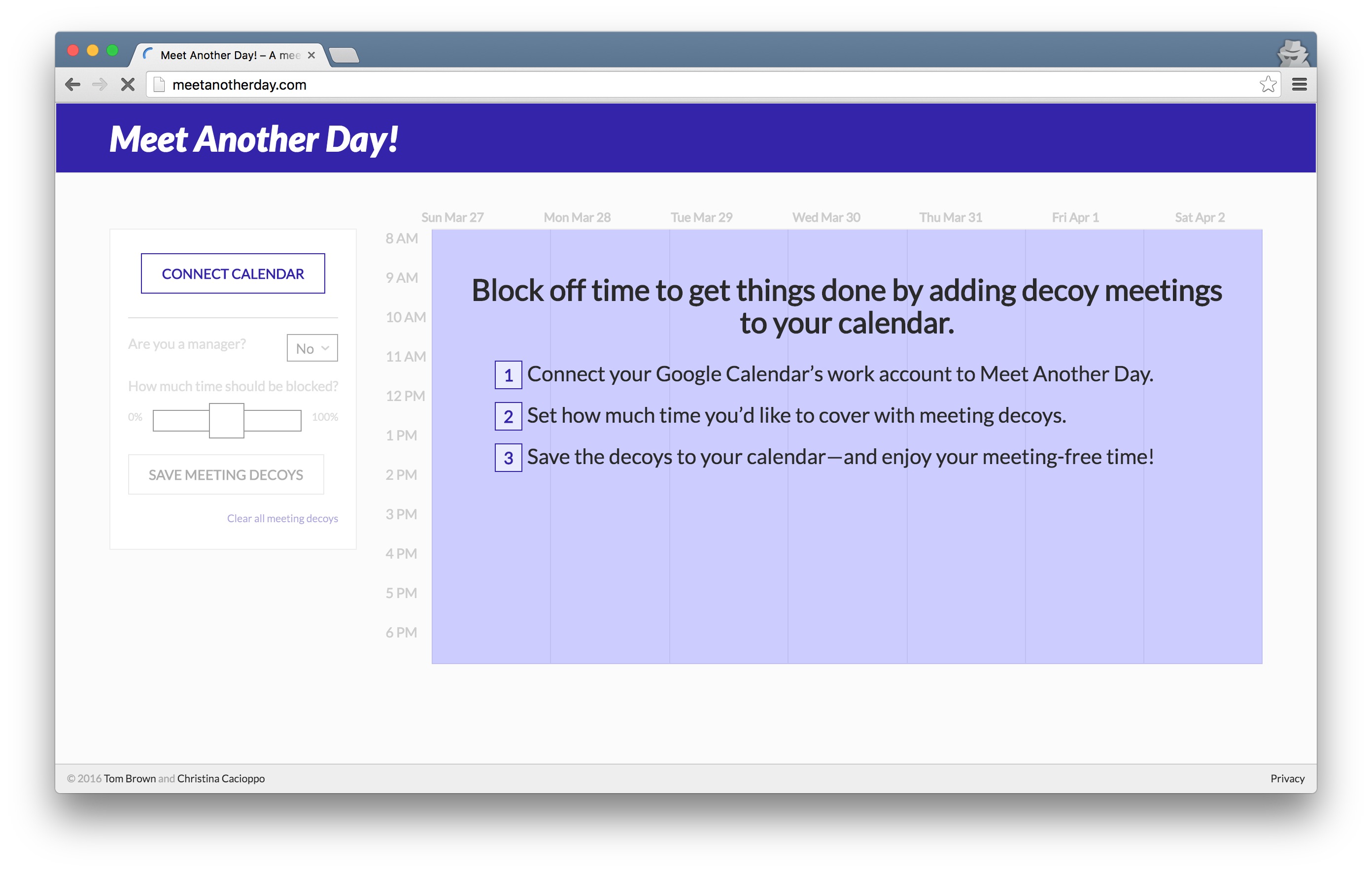Close the Meet Another Day tab

[311, 55]
